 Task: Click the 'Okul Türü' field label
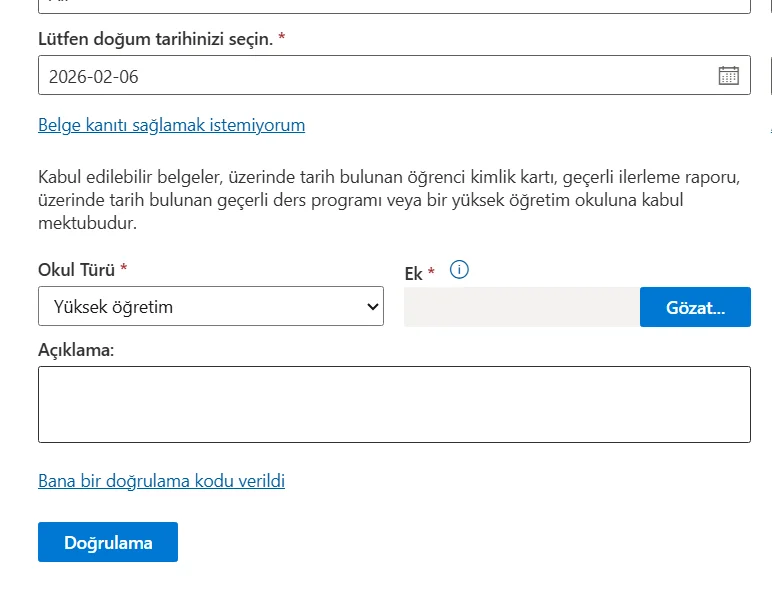76,270
